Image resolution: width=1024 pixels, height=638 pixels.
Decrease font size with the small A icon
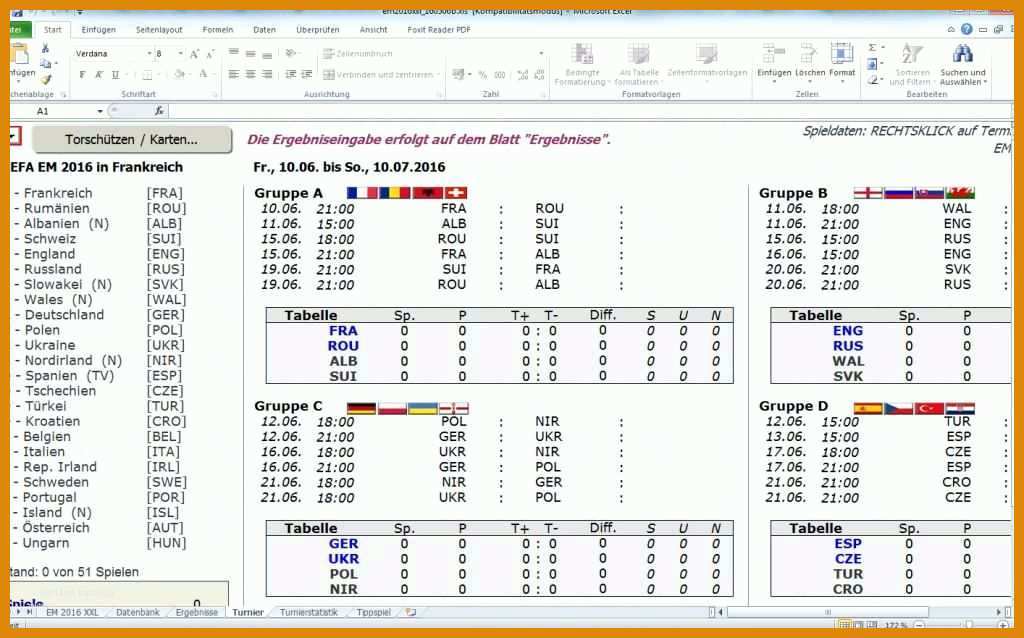coord(210,54)
